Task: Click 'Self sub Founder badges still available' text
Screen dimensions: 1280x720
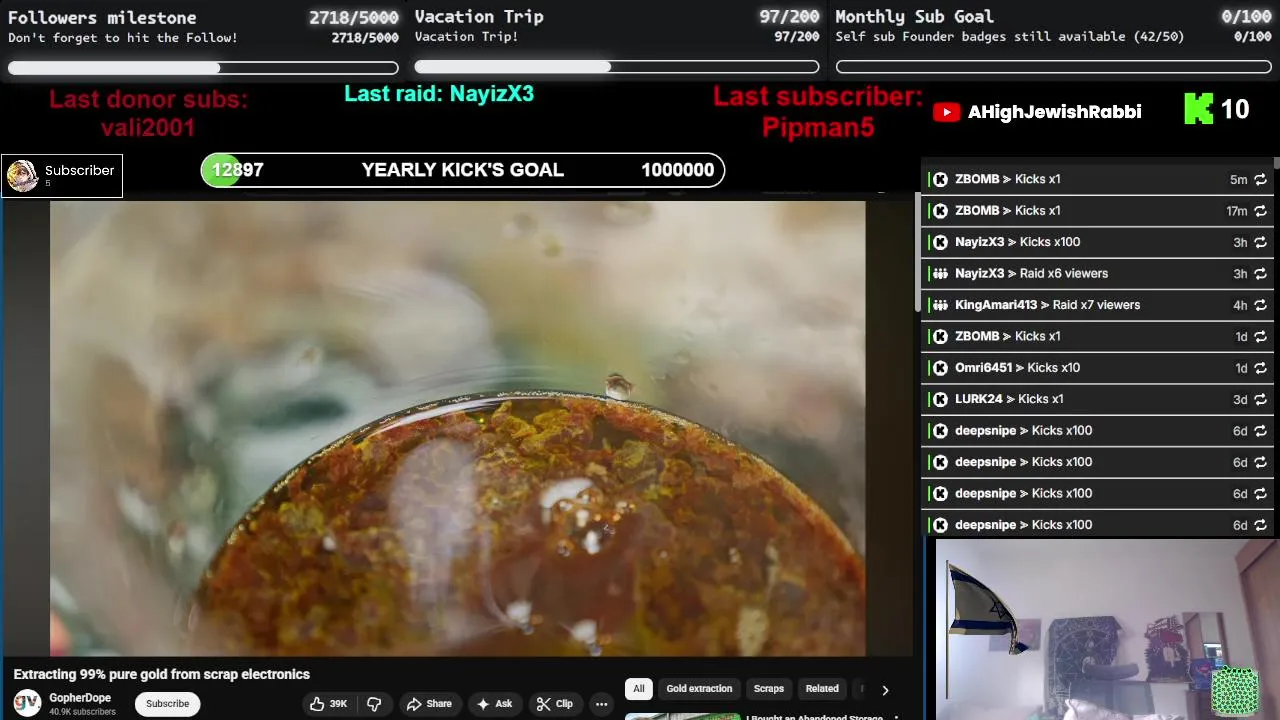Action: coord(1009,37)
